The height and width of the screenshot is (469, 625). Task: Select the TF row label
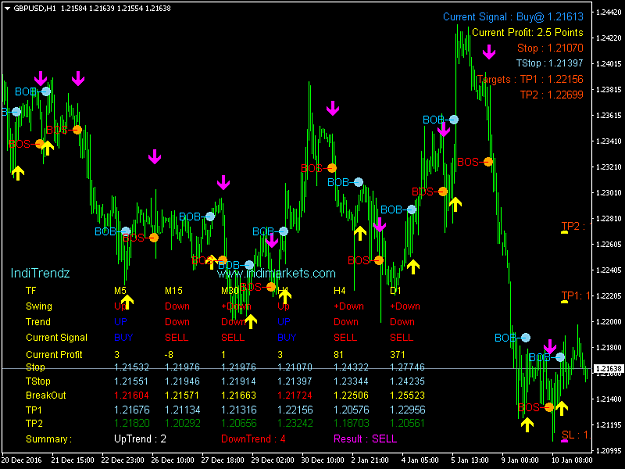[x=31, y=291]
